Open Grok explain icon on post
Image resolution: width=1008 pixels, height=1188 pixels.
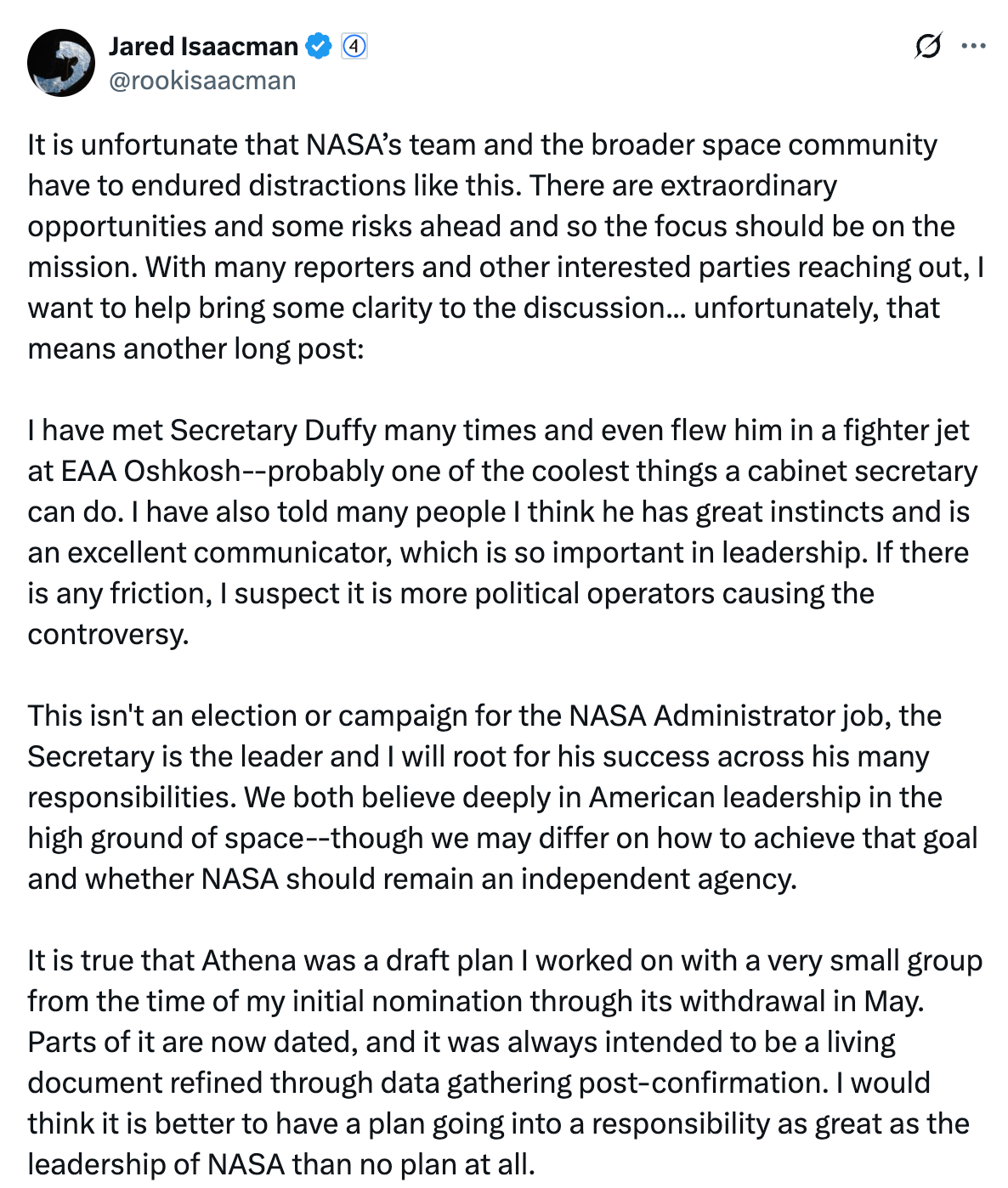pos(927,46)
